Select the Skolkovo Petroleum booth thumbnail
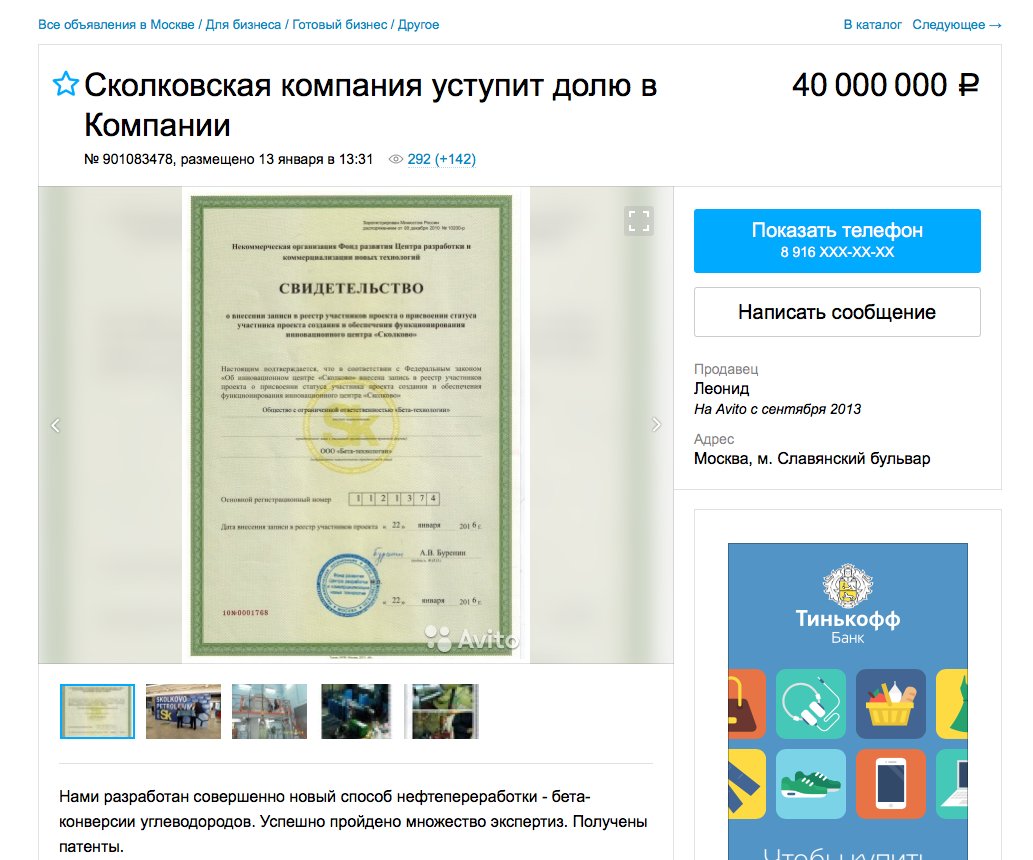This screenshot has height=860, width=1033. [183, 711]
